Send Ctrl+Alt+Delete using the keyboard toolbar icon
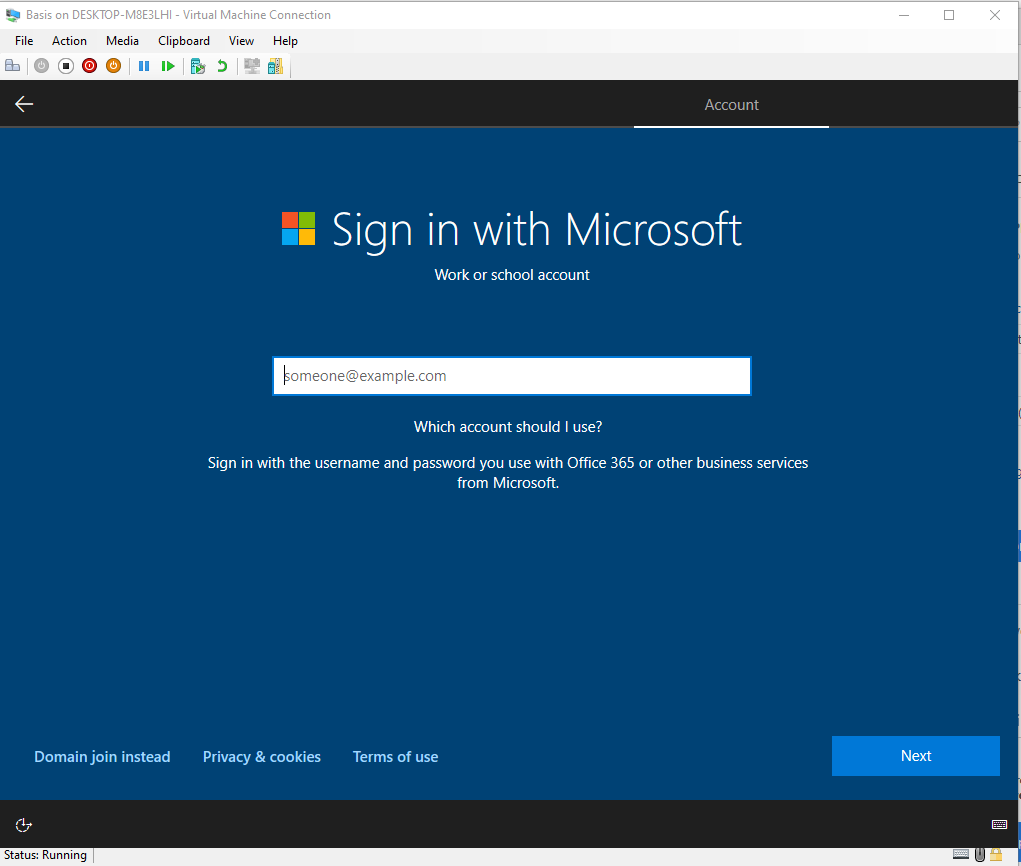This screenshot has height=866, width=1021. [12, 66]
